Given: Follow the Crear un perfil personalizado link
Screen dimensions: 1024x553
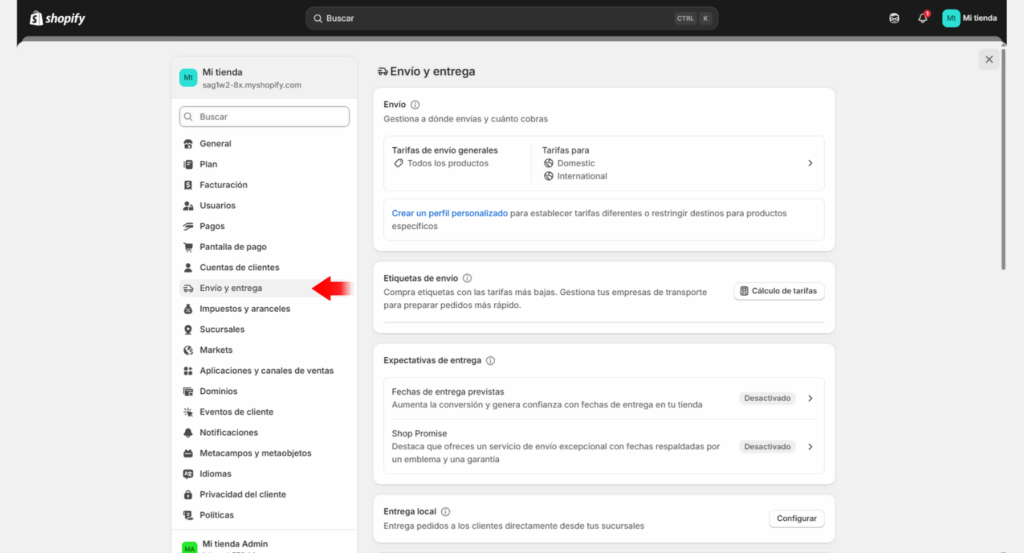Looking at the screenshot, I should pyautogui.click(x=449, y=213).
